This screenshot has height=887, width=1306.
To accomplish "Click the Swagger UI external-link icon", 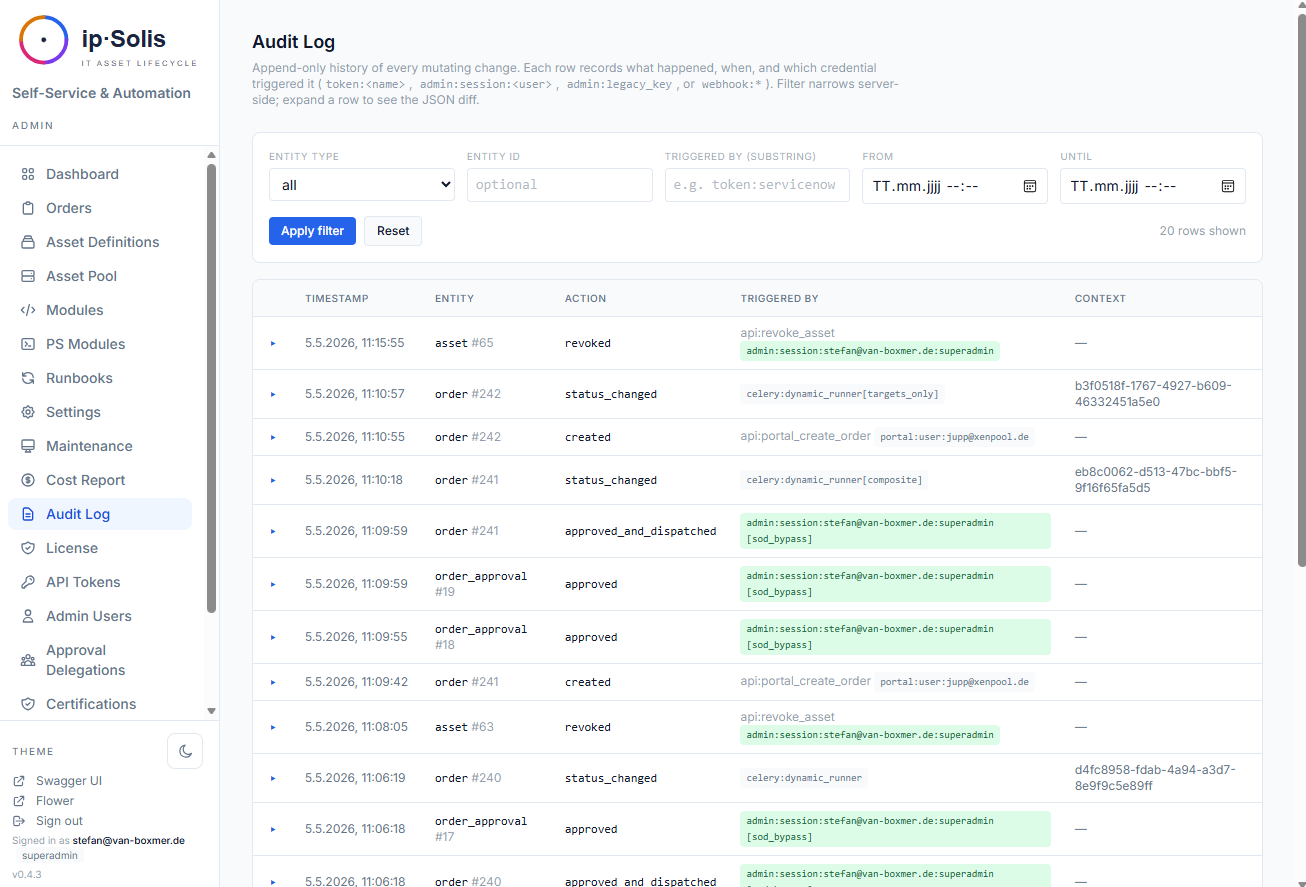I will (x=19, y=781).
